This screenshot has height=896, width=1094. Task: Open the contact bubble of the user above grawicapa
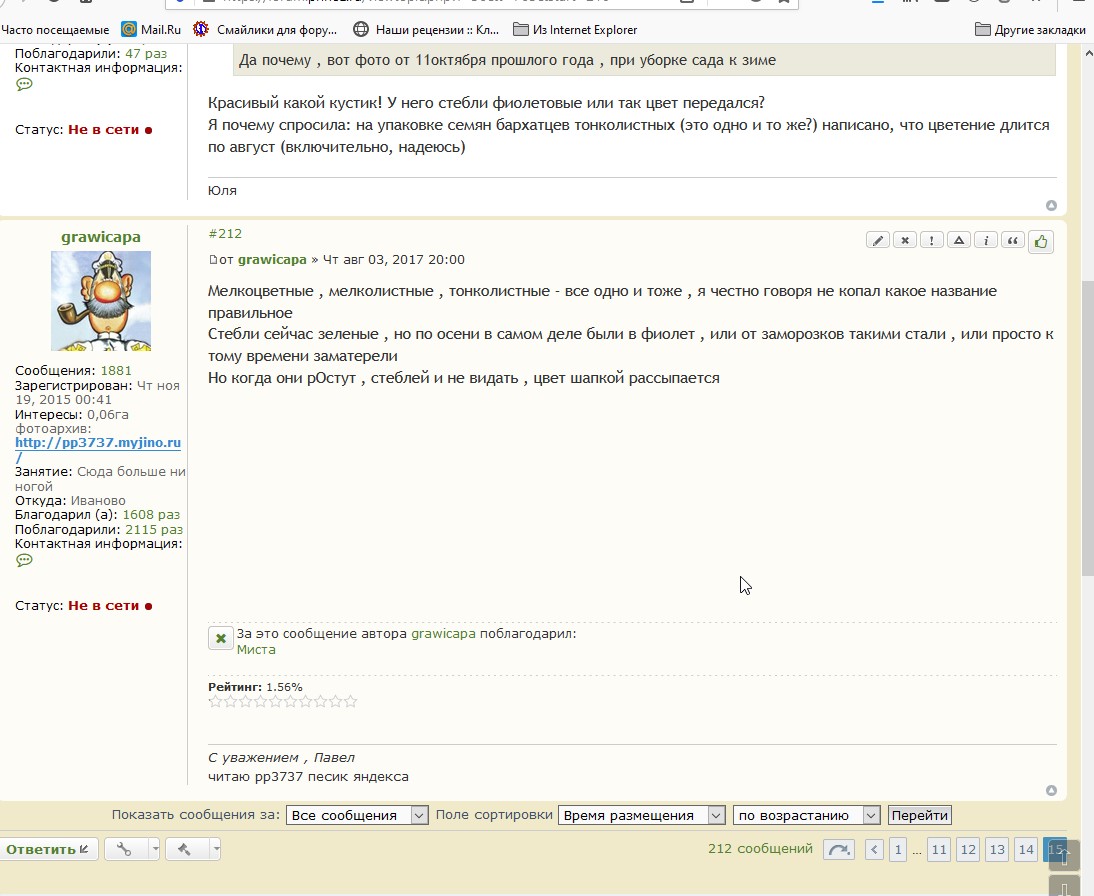(24, 84)
